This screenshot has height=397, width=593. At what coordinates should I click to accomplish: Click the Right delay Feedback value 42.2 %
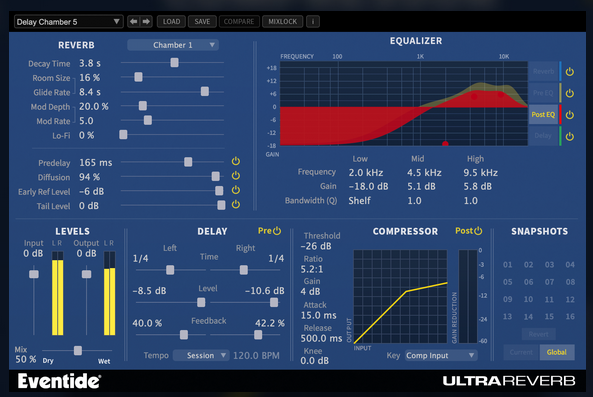coord(270,323)
